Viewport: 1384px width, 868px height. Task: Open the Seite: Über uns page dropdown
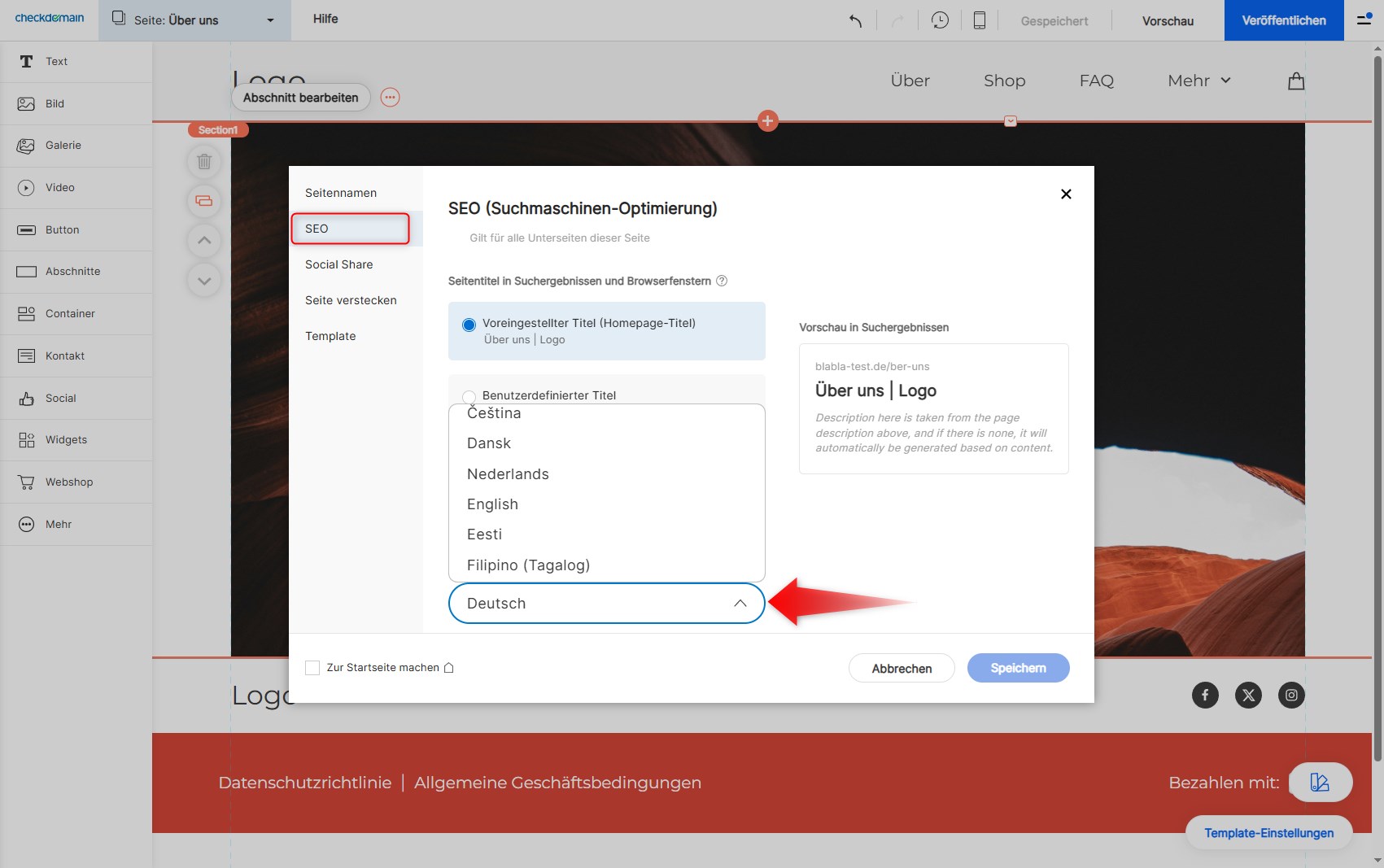pos(195,20)
